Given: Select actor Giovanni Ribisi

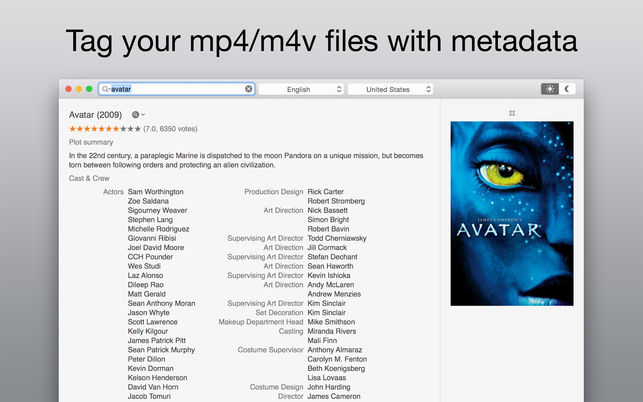Looking at the screenshot, I should 152,238.
